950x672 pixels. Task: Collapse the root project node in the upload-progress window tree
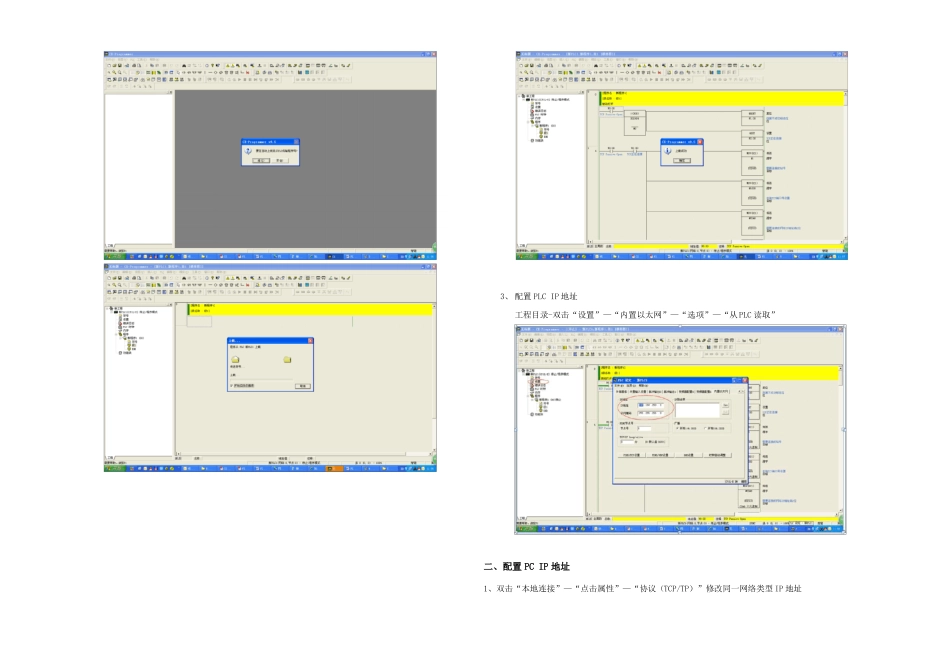107,308
